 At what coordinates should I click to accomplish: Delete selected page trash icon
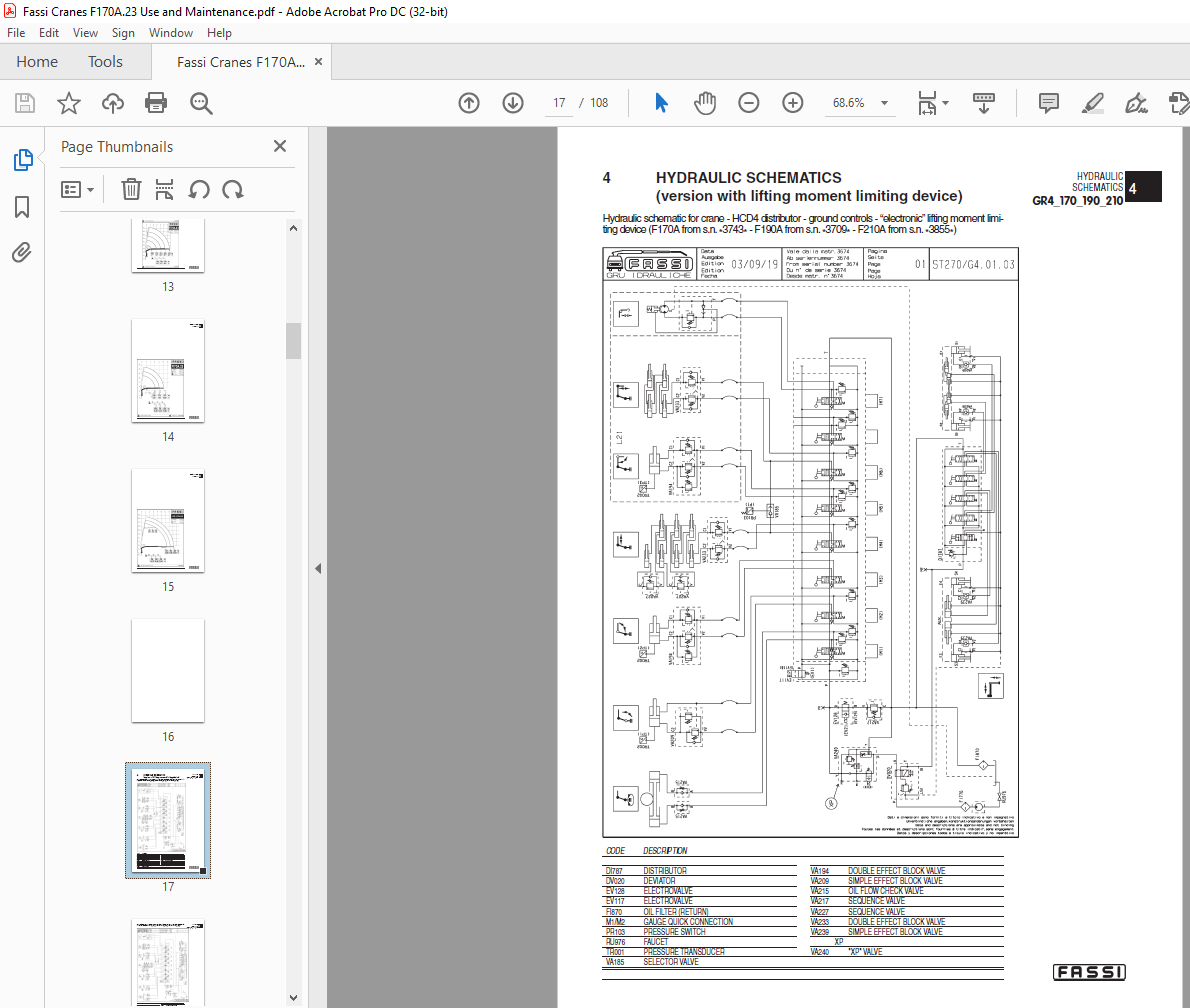(131, 189)
